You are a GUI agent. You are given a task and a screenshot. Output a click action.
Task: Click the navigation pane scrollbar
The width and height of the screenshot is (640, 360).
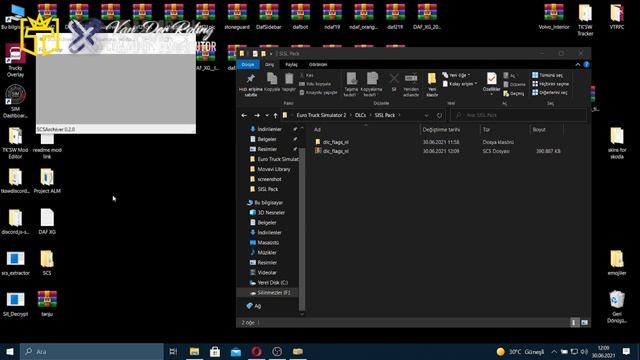(302, 229)
